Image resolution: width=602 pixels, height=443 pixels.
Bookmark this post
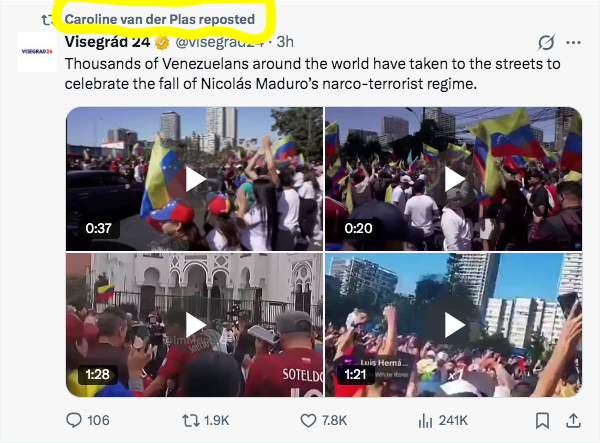point(542,421)
